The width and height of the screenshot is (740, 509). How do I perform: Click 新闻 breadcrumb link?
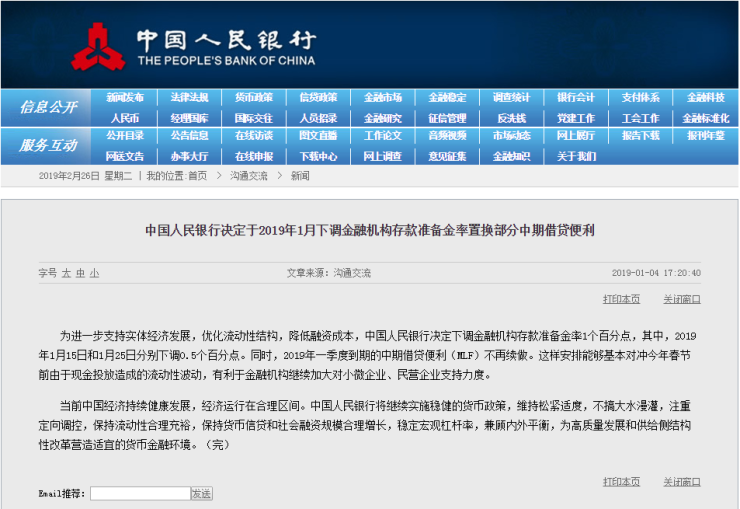(300, 176)
